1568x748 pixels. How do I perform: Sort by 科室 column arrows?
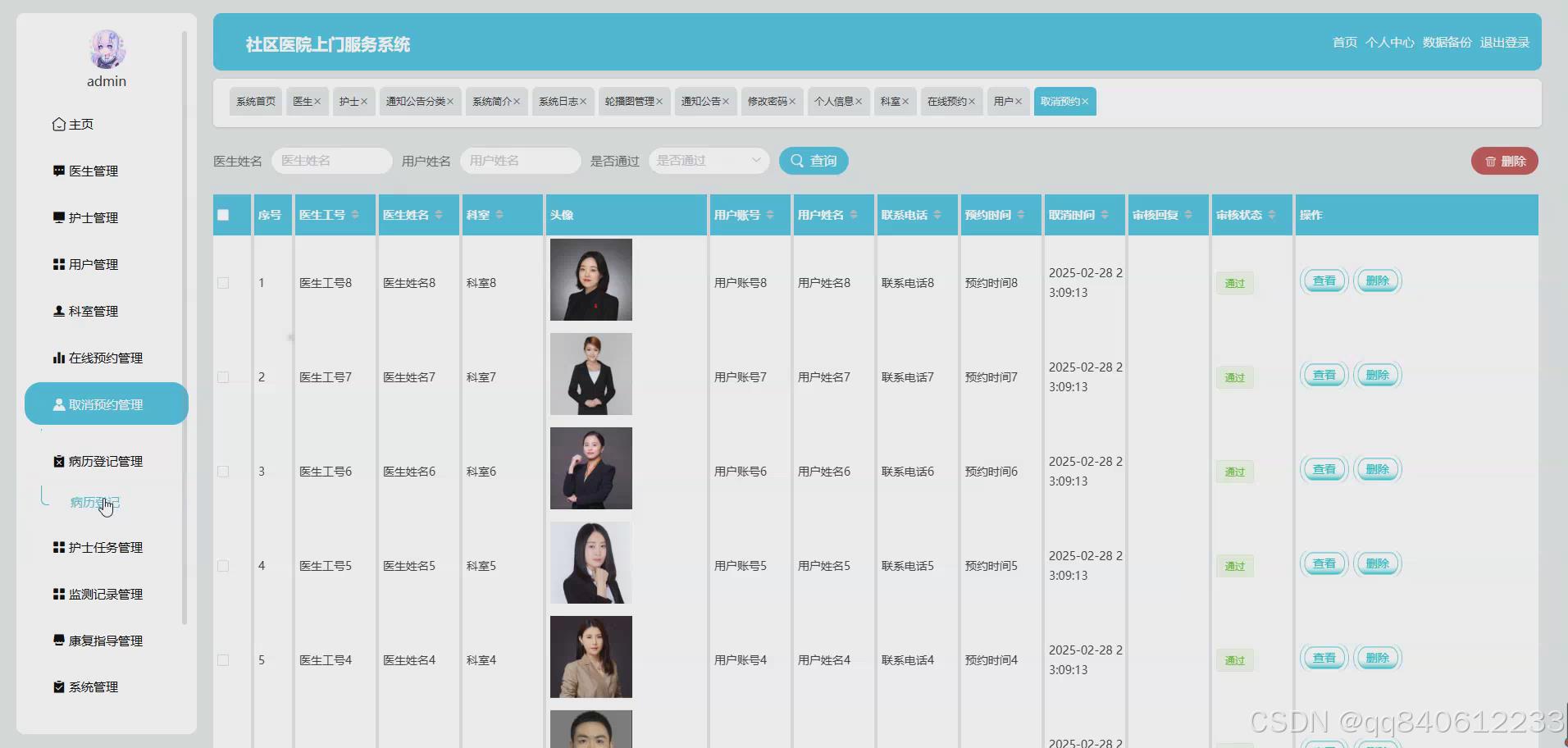point(499,215)
